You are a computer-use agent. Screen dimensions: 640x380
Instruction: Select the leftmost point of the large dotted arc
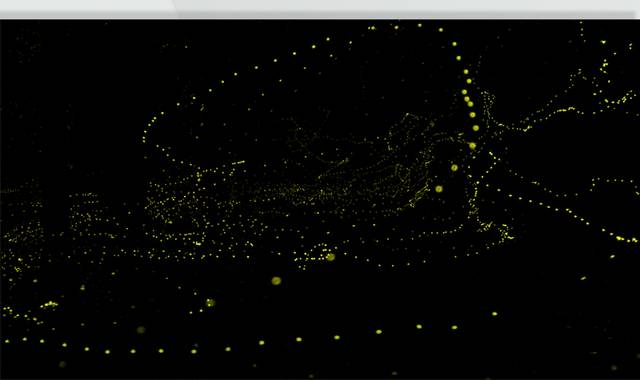pyautogui.click(x=144, y=140)
